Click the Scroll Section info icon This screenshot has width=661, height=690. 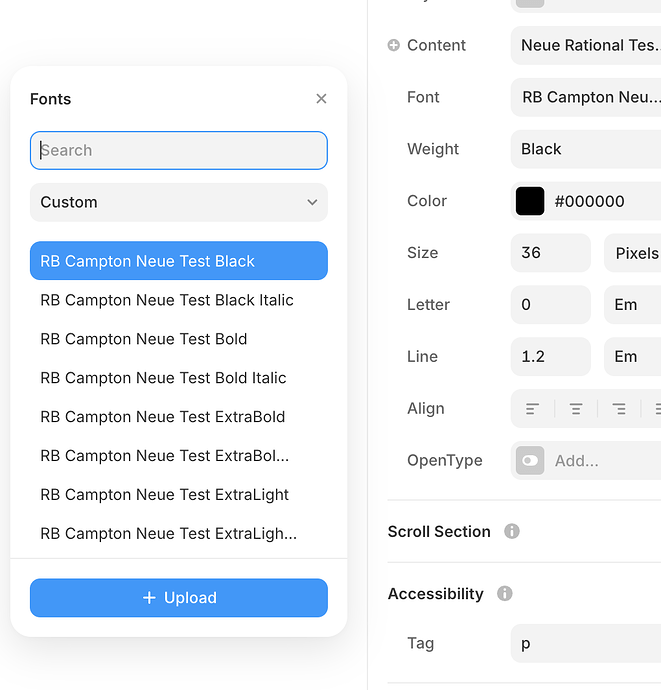(512, 531)
